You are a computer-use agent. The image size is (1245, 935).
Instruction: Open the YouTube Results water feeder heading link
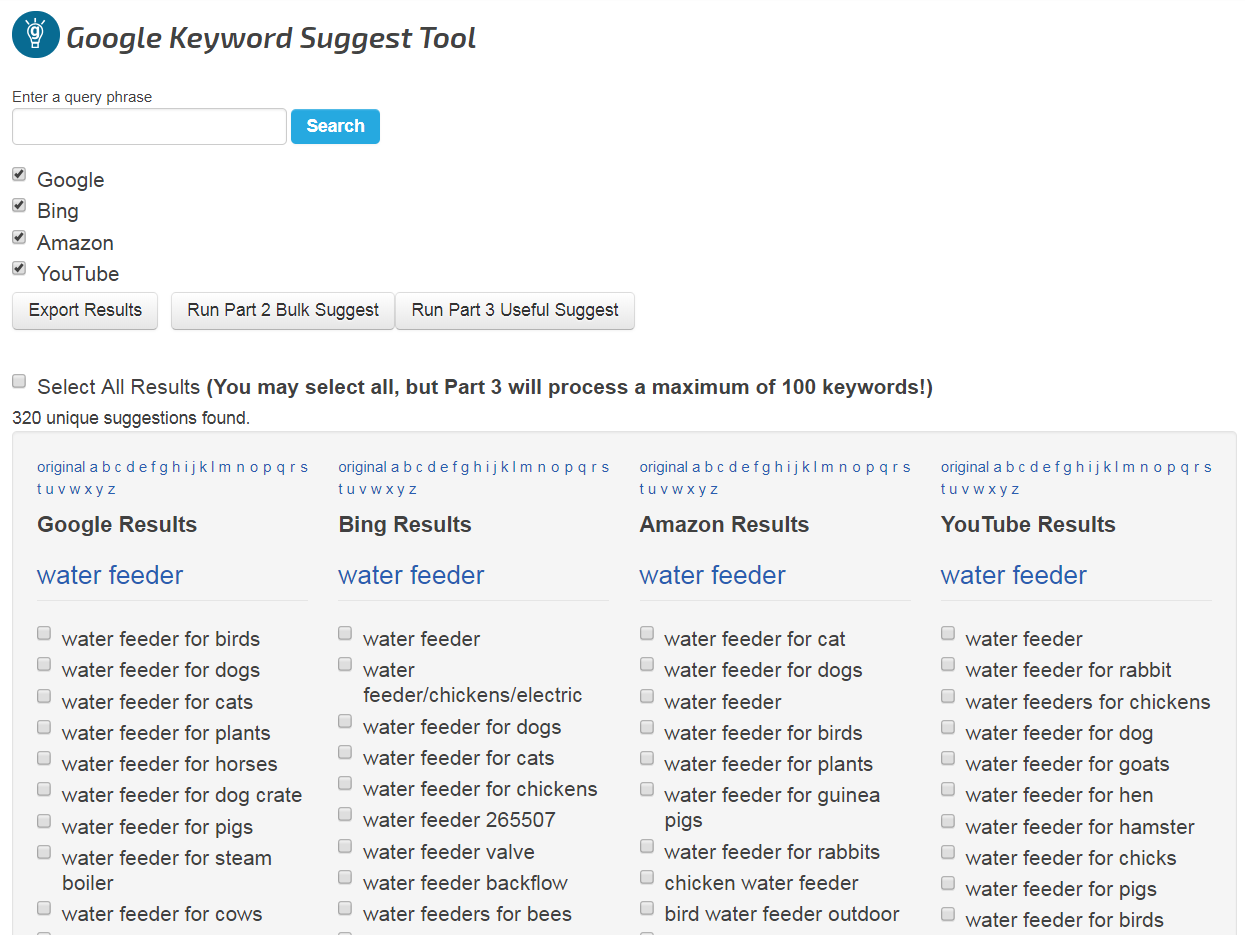tap(1013, 576)
